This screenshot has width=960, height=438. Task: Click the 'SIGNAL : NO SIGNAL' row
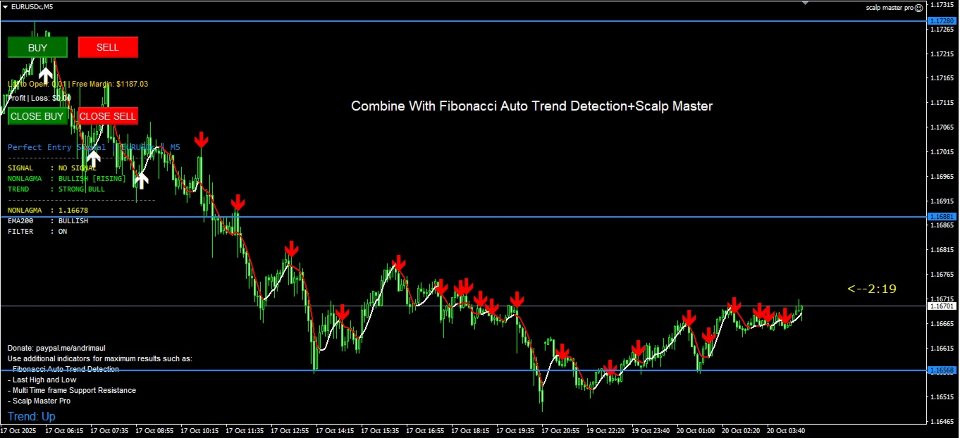(52, 168)
